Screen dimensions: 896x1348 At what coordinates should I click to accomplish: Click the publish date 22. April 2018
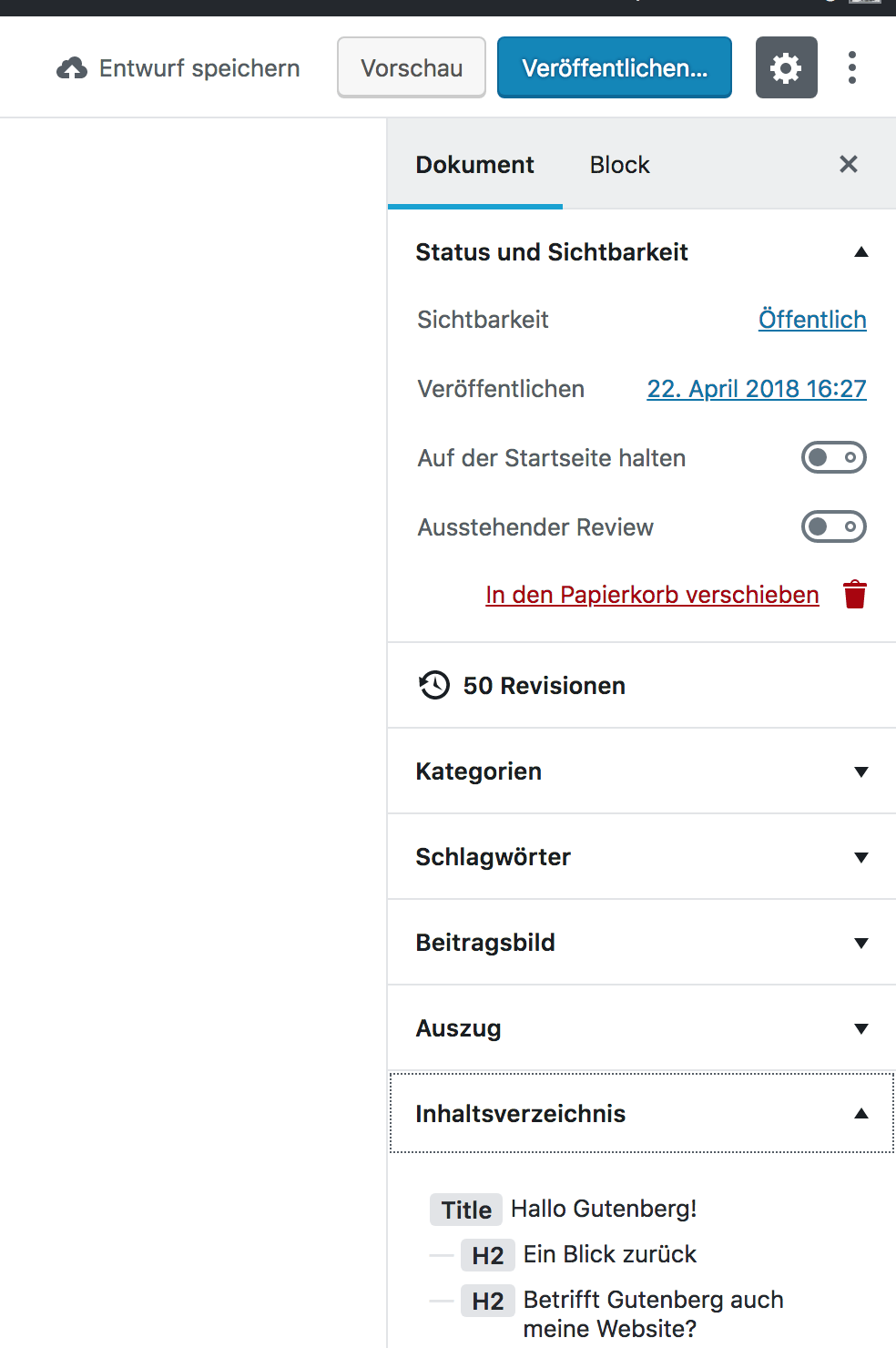pos(756,388)
